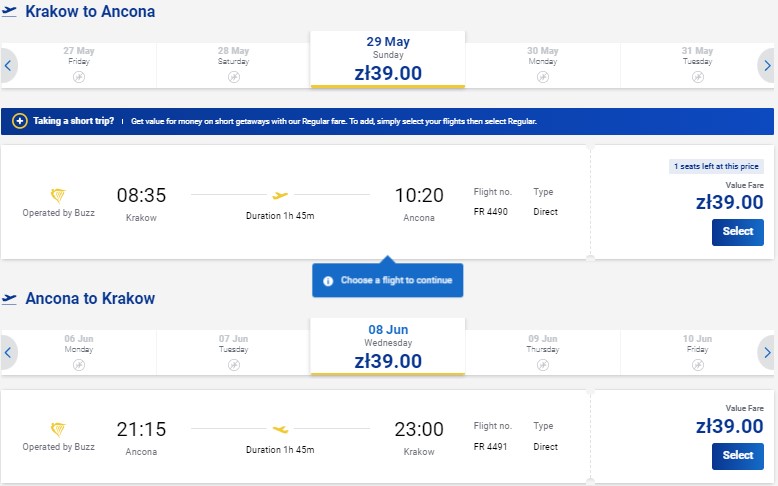
Task: Show later return dates with right arrow
Action: pos(767,352)
